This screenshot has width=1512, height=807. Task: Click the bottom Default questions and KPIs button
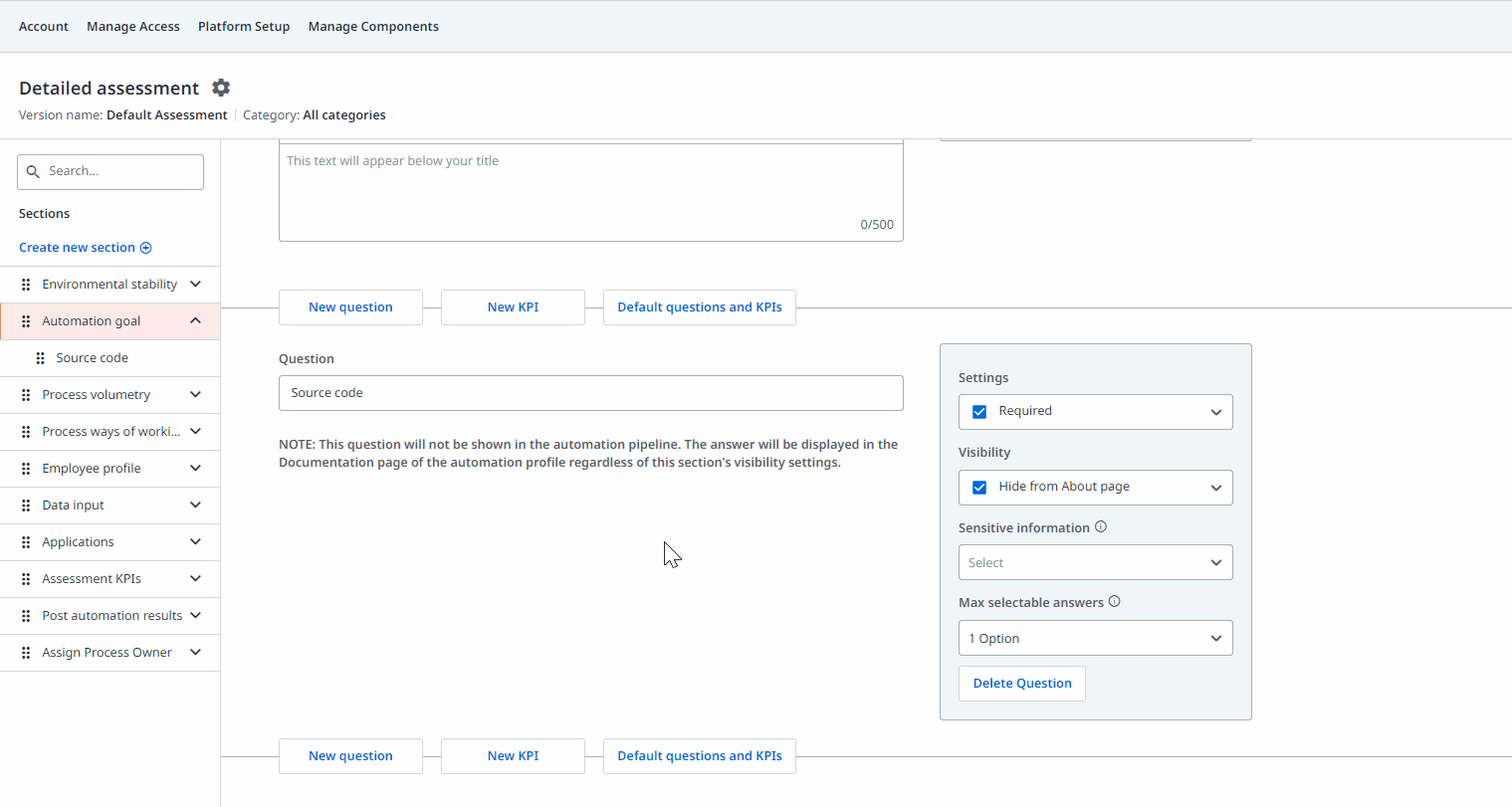pyautogui.click(x=700, y=756)
